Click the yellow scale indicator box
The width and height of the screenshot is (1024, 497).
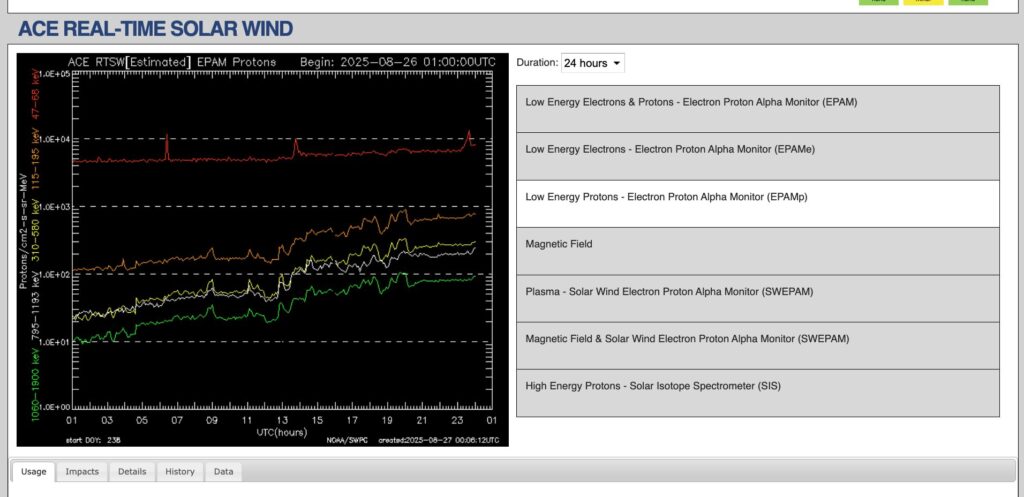(922, 2)
